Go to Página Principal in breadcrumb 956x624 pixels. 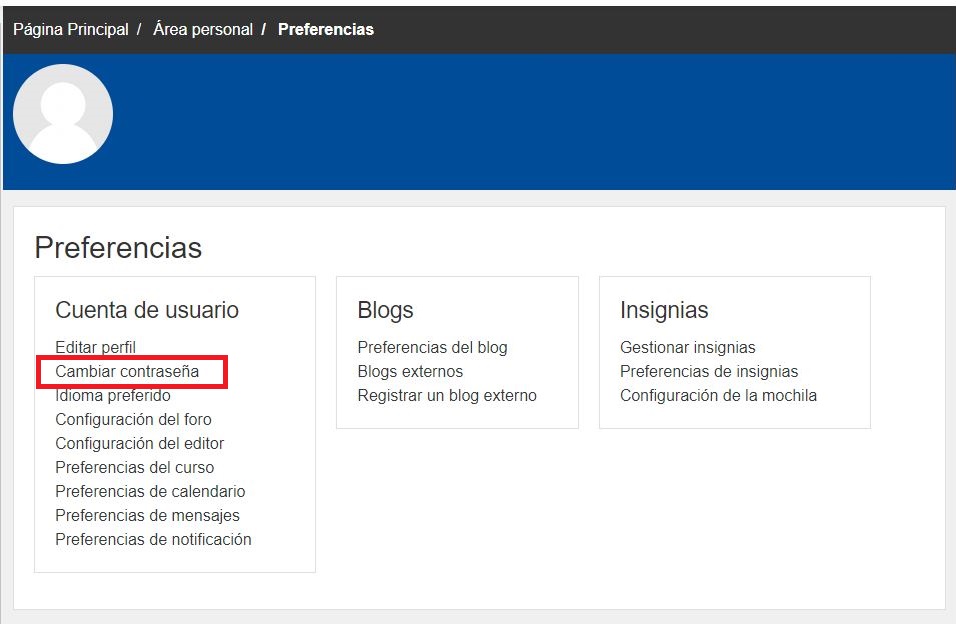[x=71, y=29]
